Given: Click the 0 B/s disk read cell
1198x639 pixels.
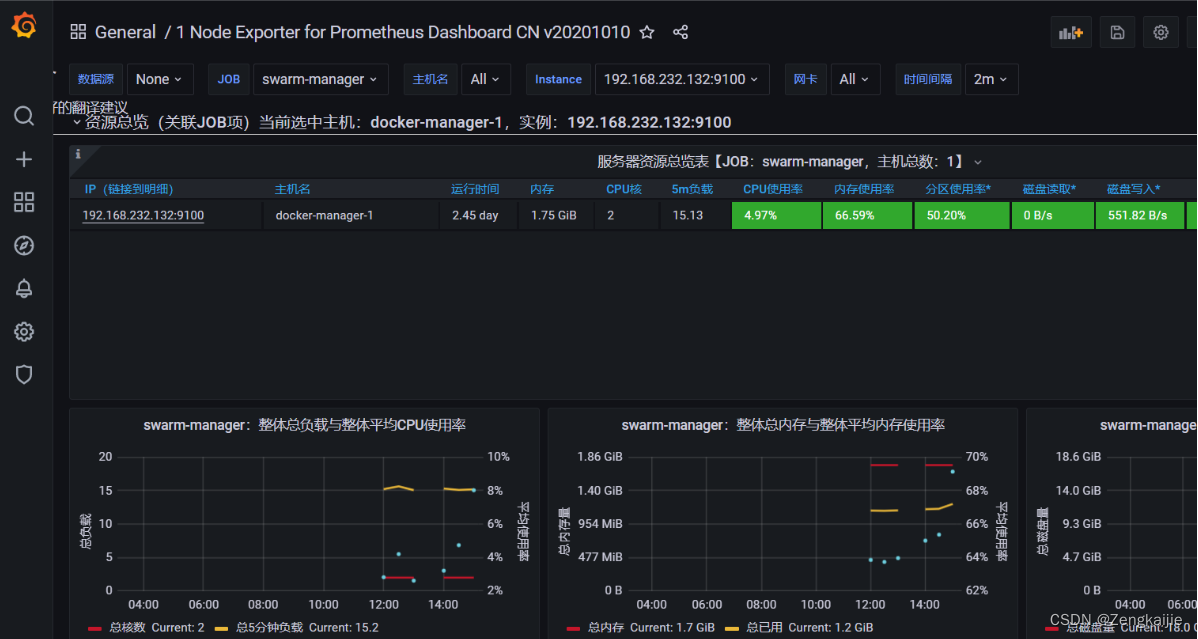Looking at the screenshot, I should coord(1052,216).
